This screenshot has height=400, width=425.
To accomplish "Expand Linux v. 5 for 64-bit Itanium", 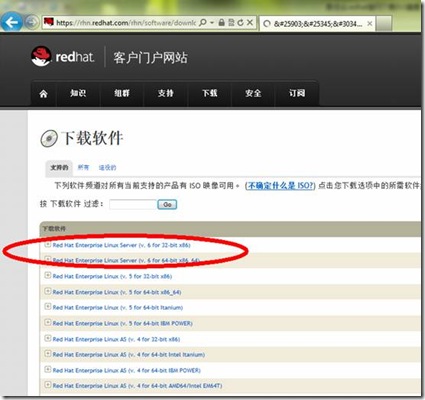I will [x=48, y=307].
